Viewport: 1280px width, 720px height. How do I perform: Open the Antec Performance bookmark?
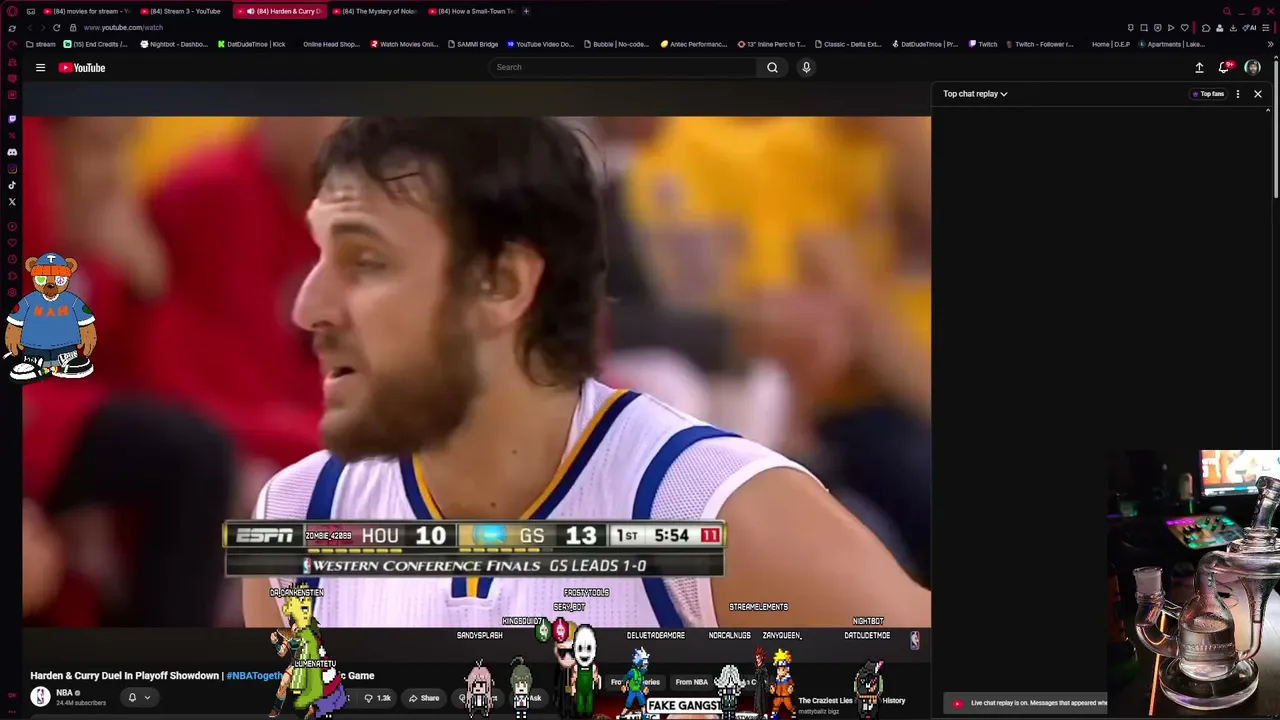[694, 44]
